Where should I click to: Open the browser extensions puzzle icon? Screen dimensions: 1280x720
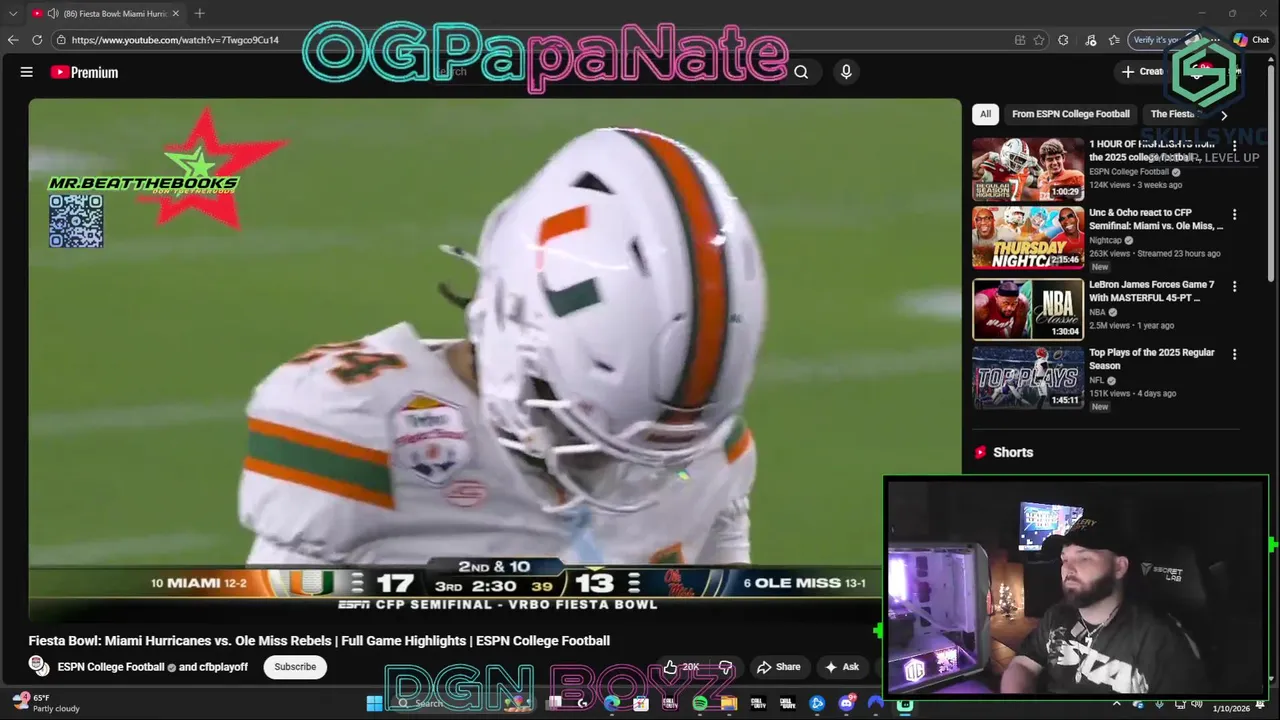pyautogui.click(x=1063, y=40)
